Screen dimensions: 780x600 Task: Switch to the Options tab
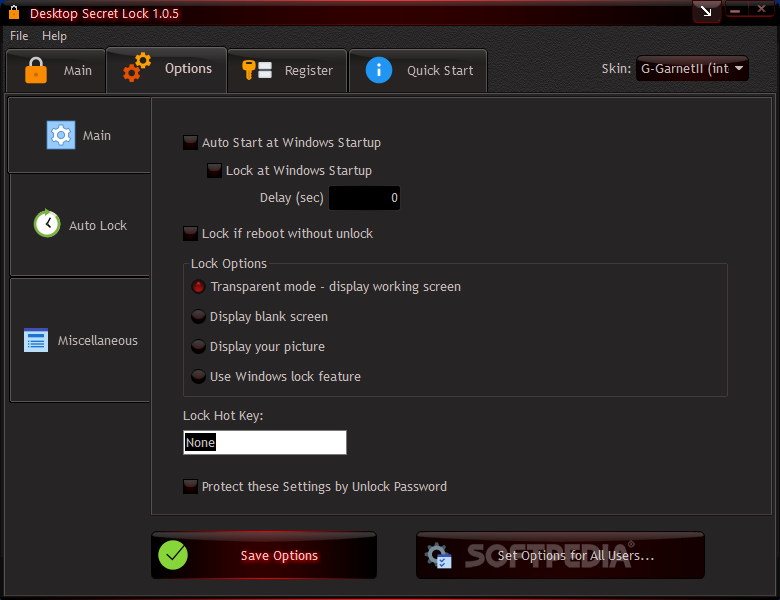click(x=167, y=69)
